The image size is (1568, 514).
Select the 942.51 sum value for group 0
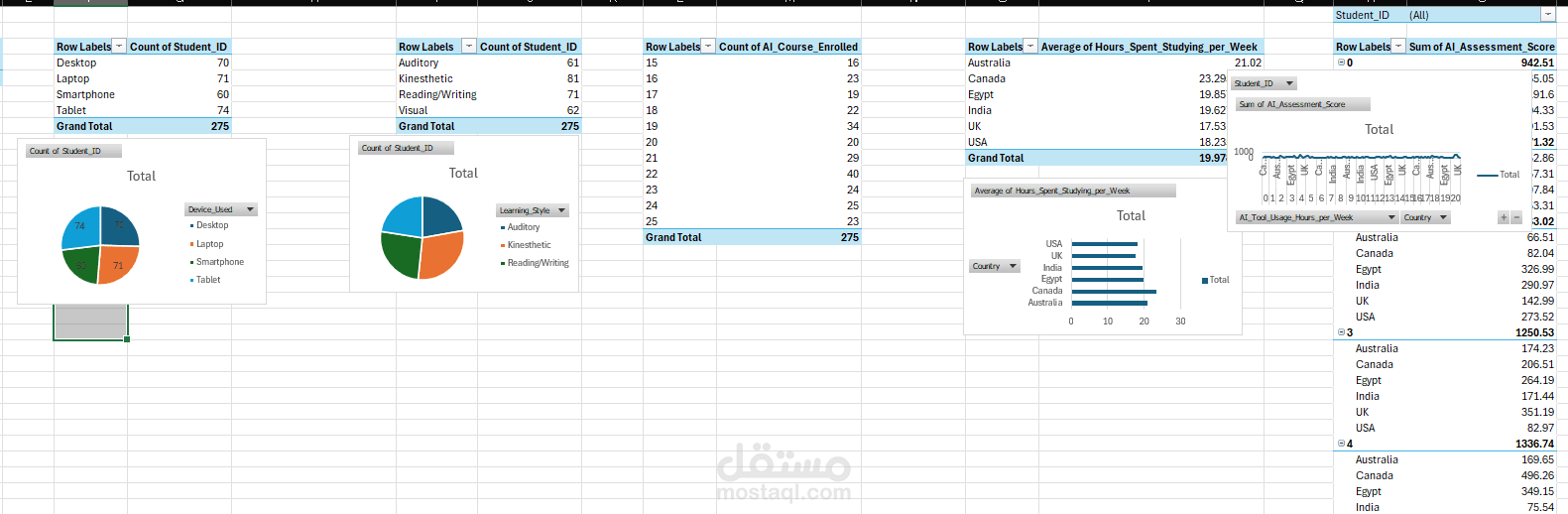(1482, 63)
